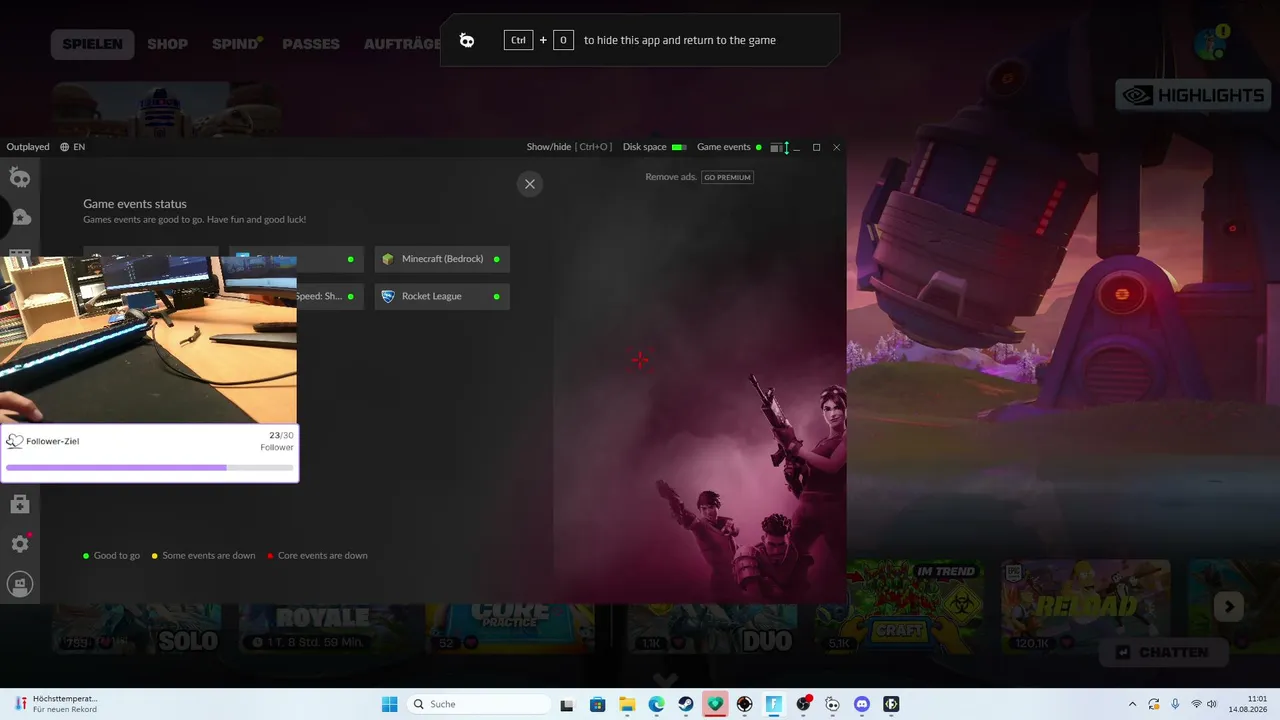Viewport: 1280px width, 720px height.
Task: Open Outplayed settings gear in sidebar
Action: tap(20, 544)
